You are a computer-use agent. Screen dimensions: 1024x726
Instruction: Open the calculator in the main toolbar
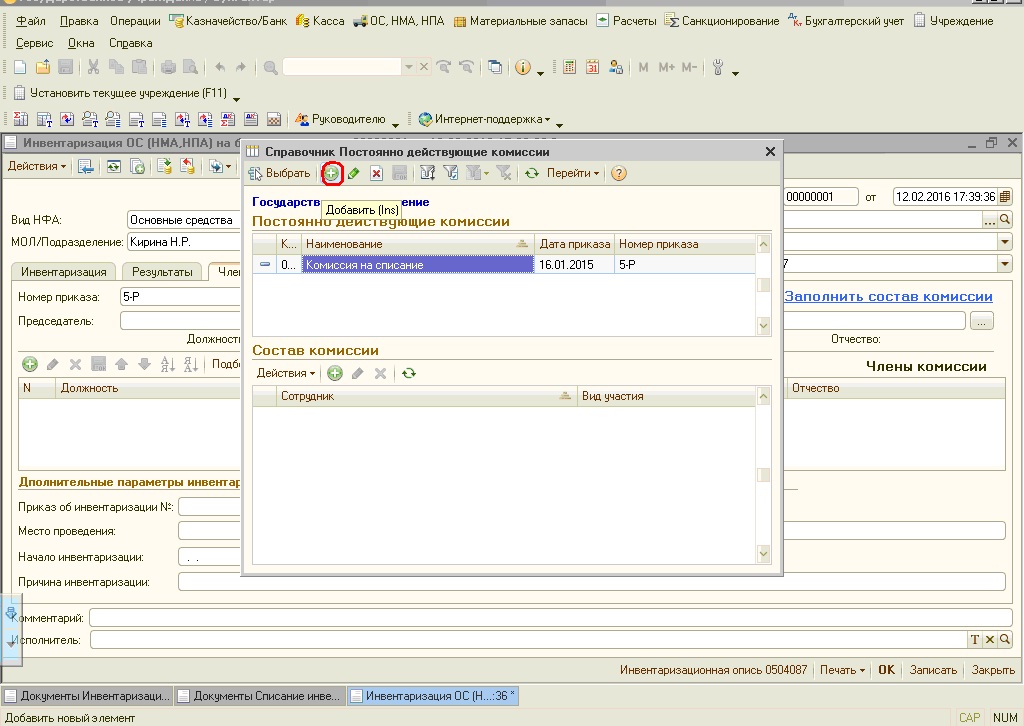pos(570,67)
